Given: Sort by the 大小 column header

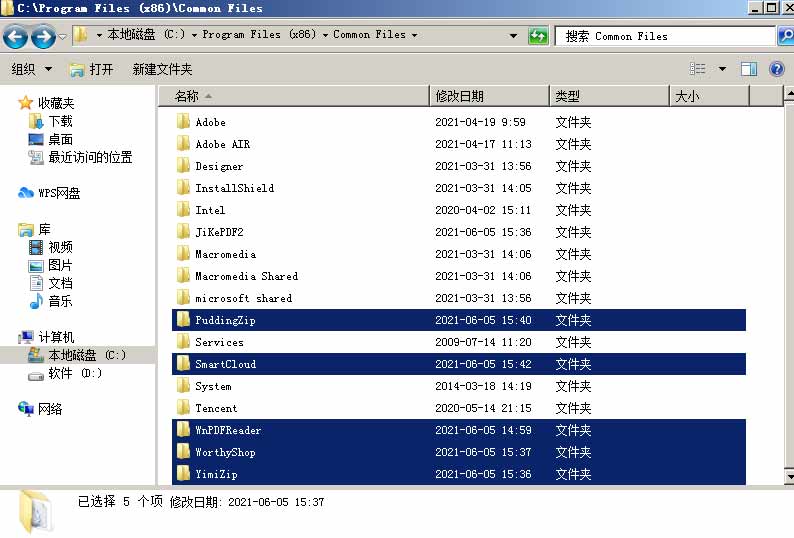Looking at the screenshot, I should pyautogui.click(x=709, y=96).
